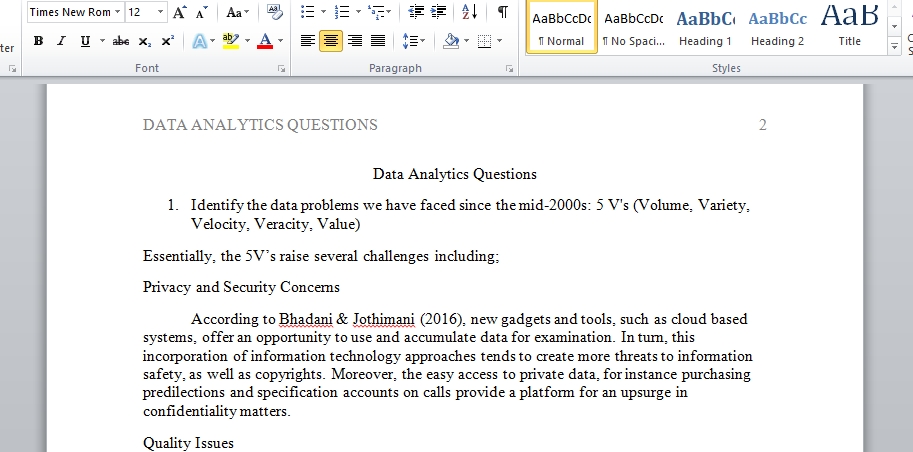The width and height of the screenshot is (913, 452).
Task: Click the misspelled word Jothimani
Action: point(384,319)
